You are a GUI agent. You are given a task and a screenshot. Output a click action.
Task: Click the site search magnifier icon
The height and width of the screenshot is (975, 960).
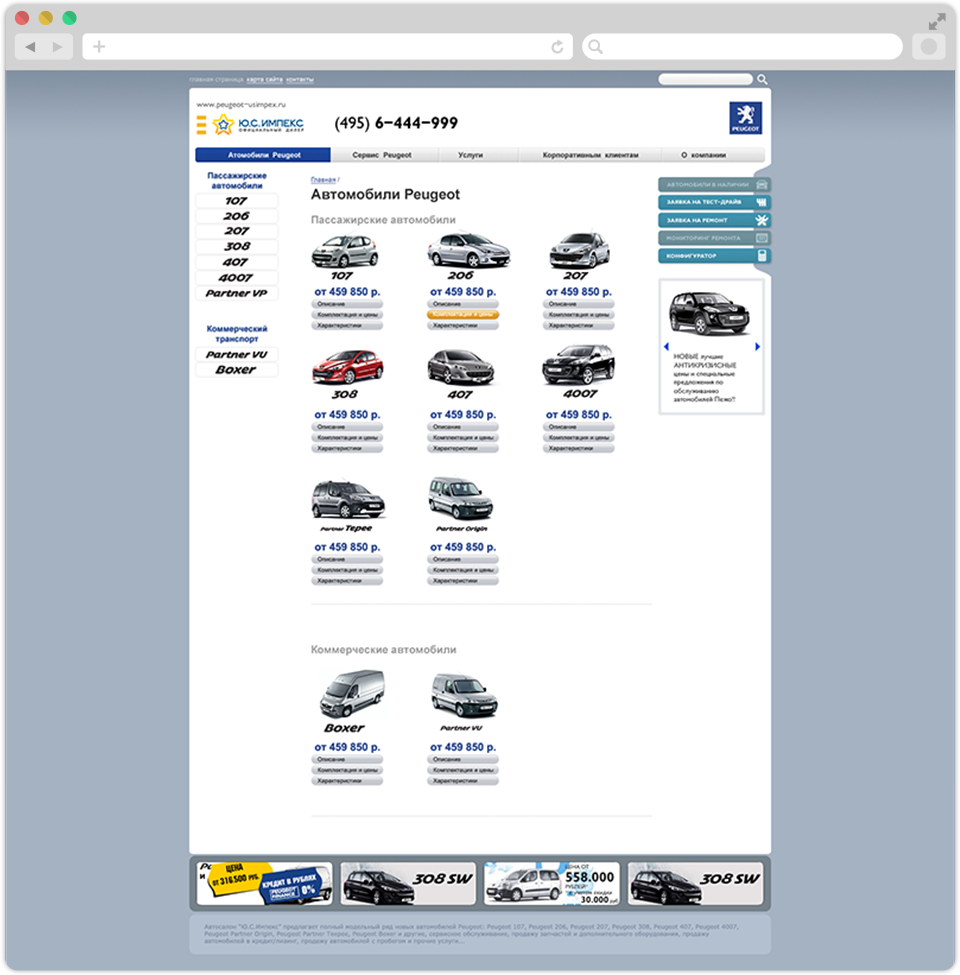(762, 79)
